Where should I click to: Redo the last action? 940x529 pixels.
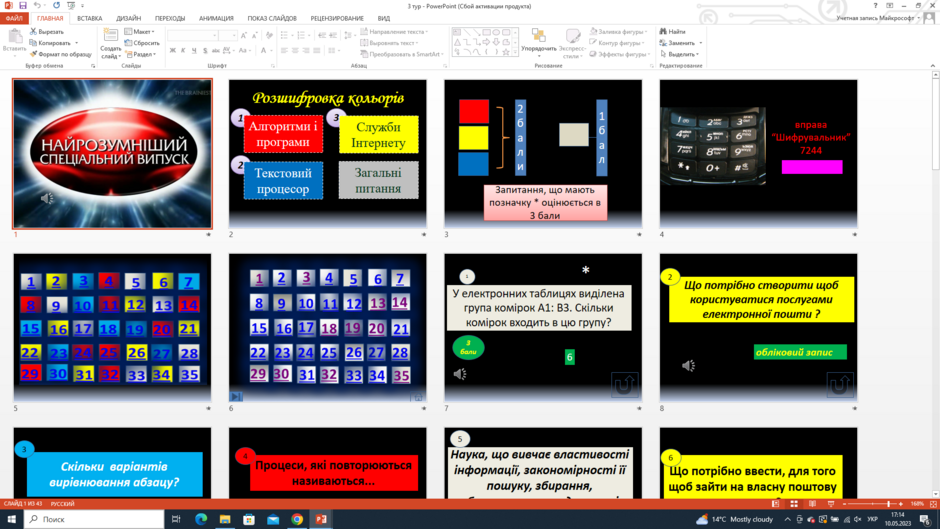(56, 5)
